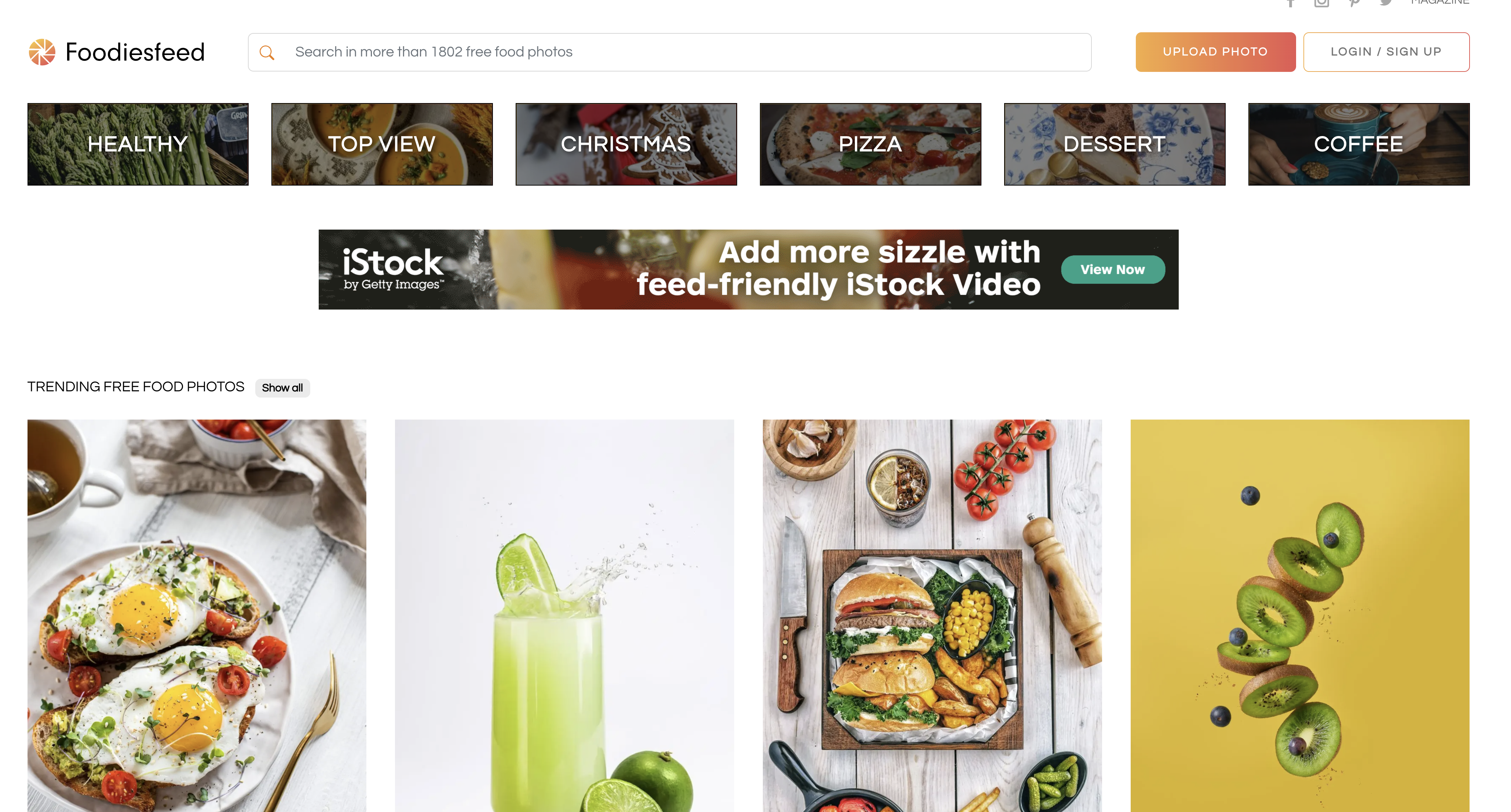Open the Pizza category tile
Image resolution: width=1511 pixels, height=812 pixels.
[x=870, y=145]
